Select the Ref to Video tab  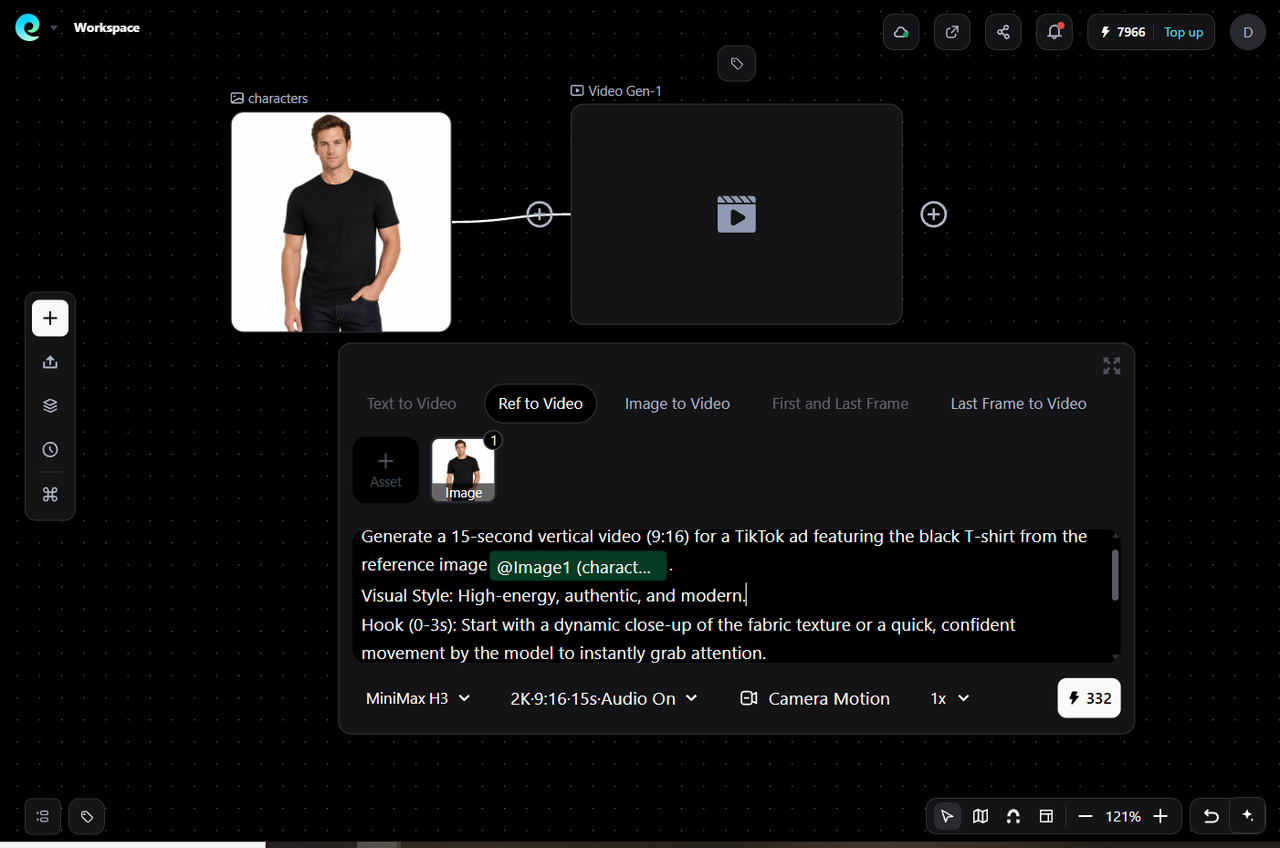[x=540, y=404]
